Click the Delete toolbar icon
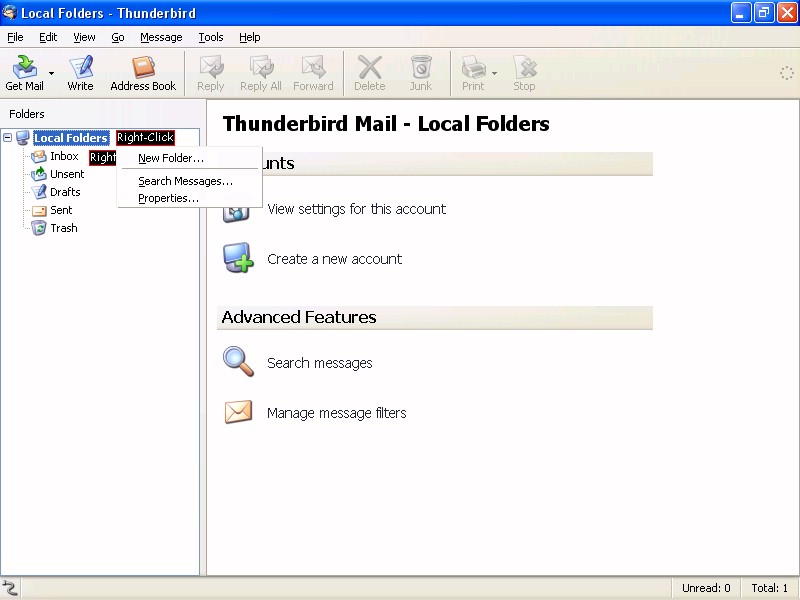The width and height of the screenshot is (800, 600). click(369, 73)
